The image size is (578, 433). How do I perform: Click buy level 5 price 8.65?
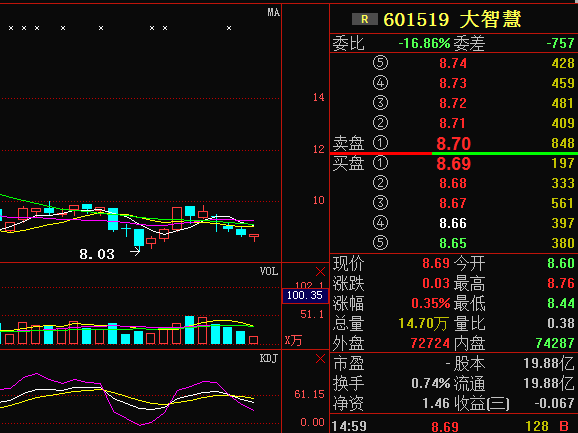tap(453, 243)
